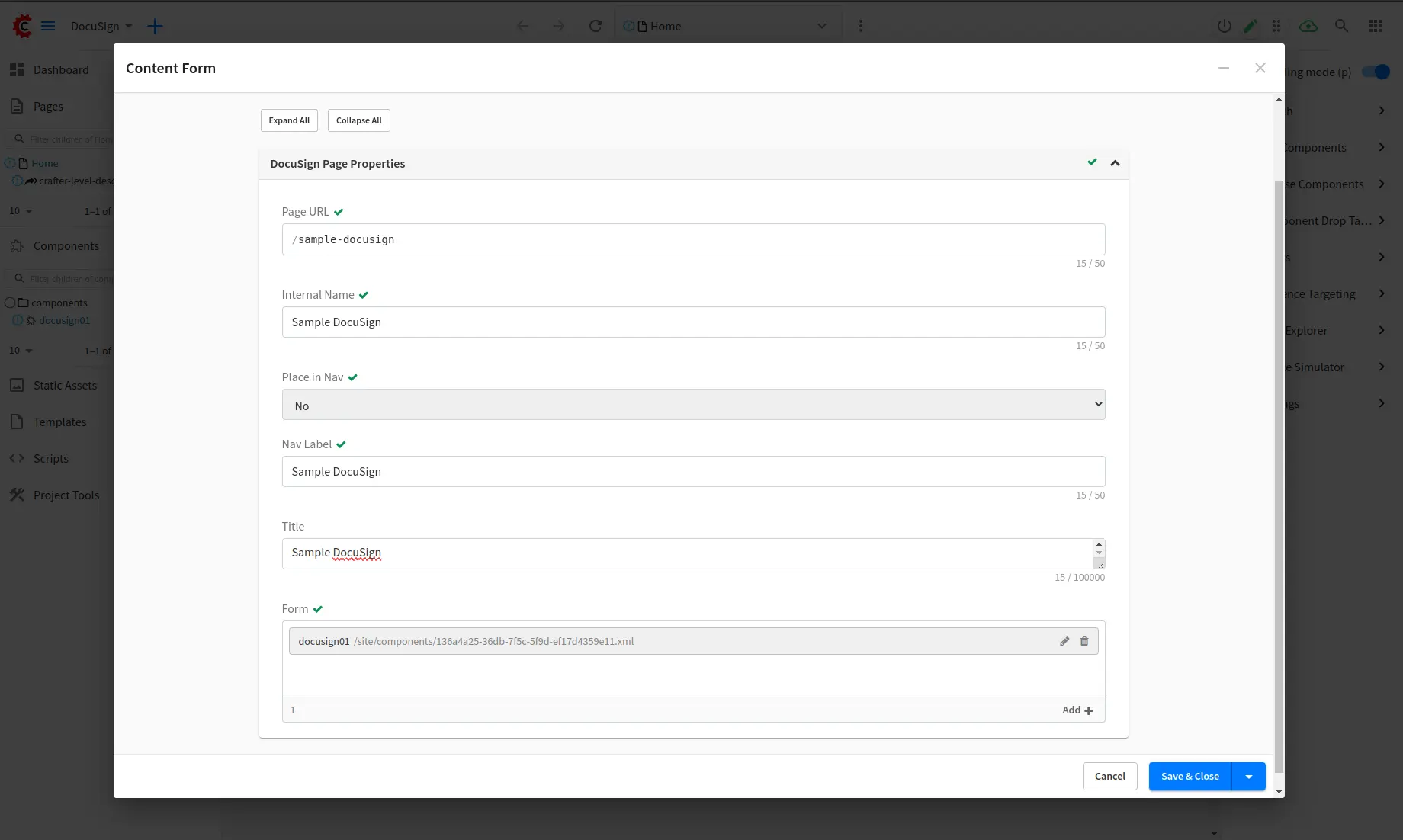Delete docusign01 with the trash icon
Screen dimensions: 1403x840
click(x=1084, y=641)
